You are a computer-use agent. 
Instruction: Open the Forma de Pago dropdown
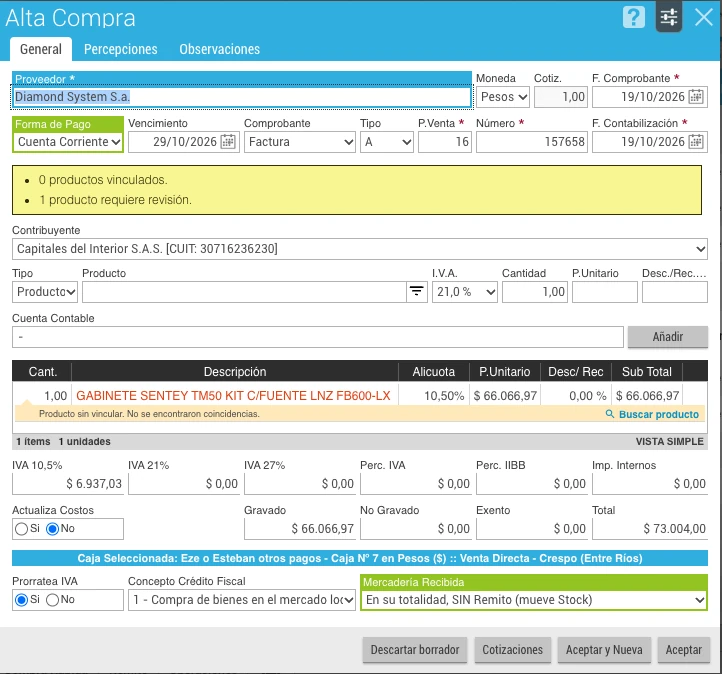tap(68, 142)
